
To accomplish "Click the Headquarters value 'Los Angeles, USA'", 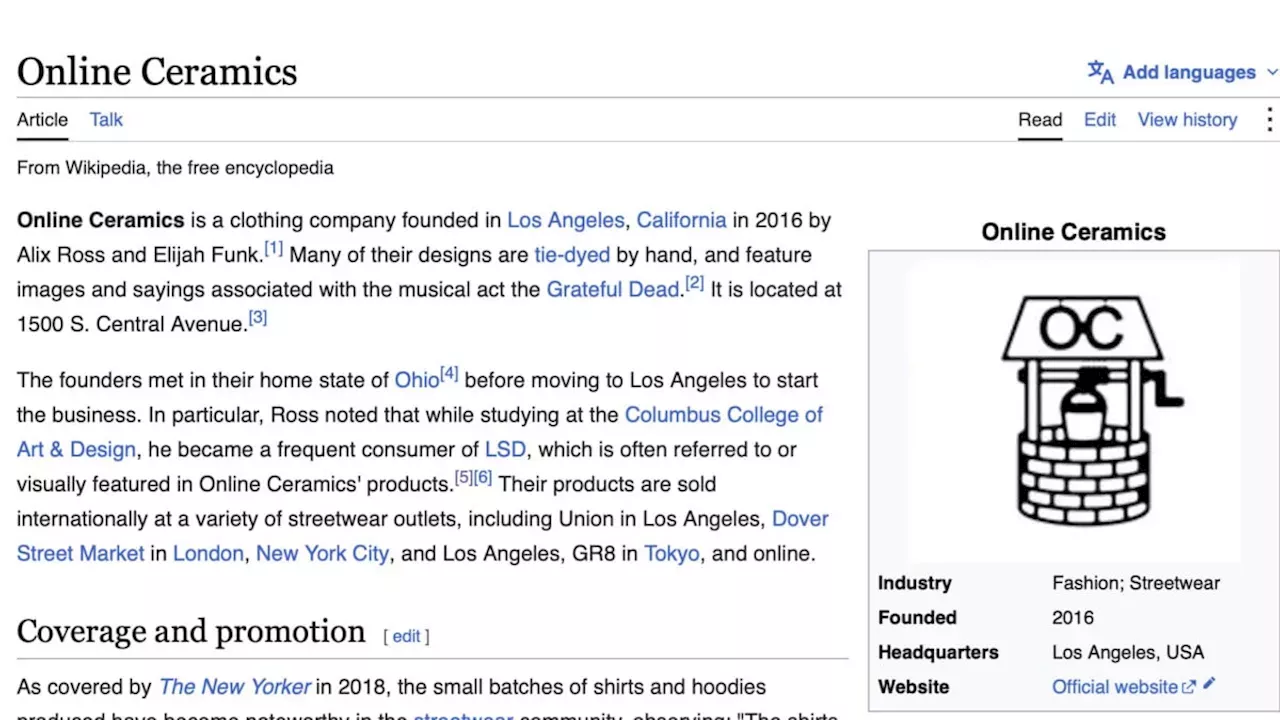I will pos(1128,652).
